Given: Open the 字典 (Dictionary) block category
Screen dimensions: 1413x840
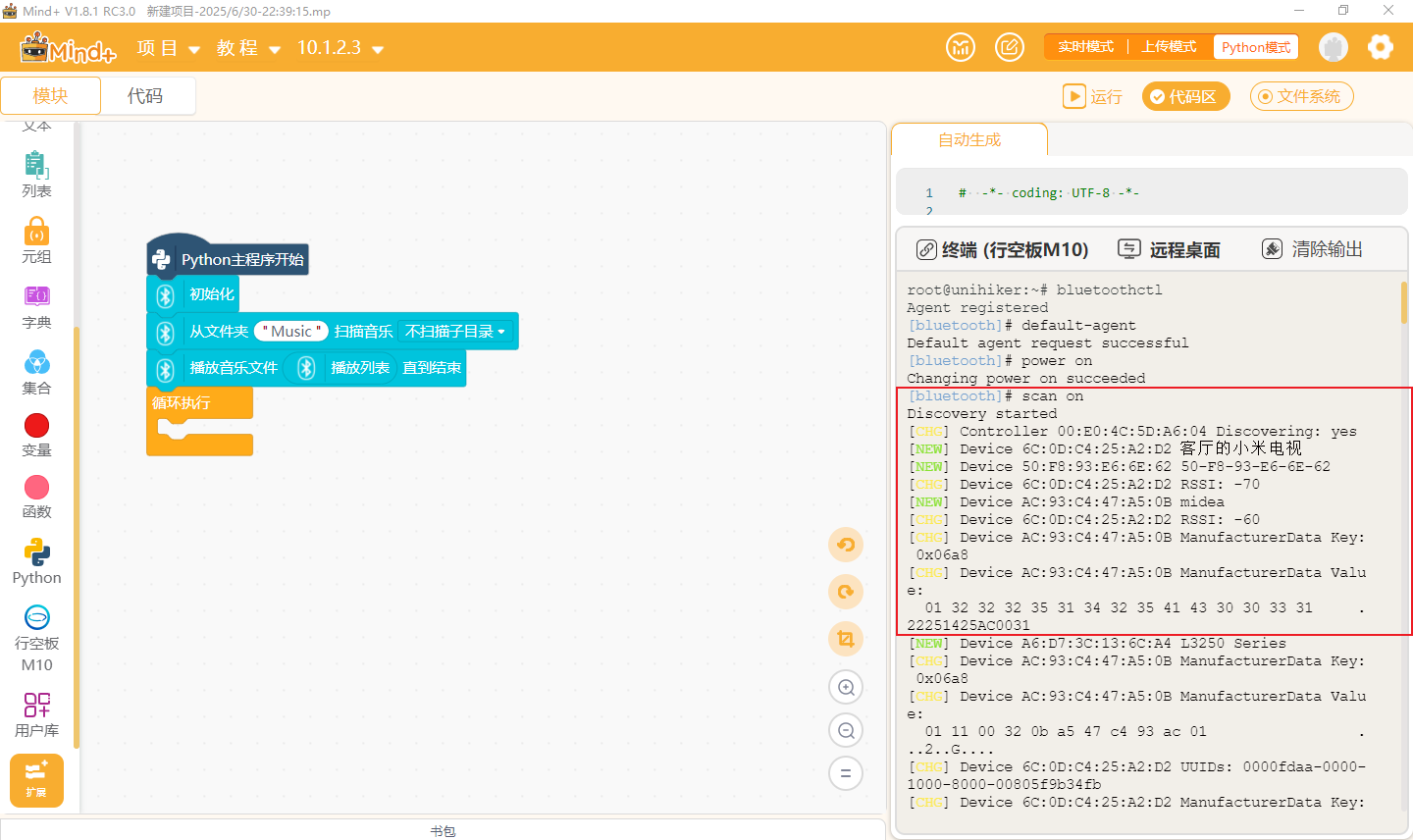Looking at the screenshot, I should pyautogui.click(x=36, y=306).
